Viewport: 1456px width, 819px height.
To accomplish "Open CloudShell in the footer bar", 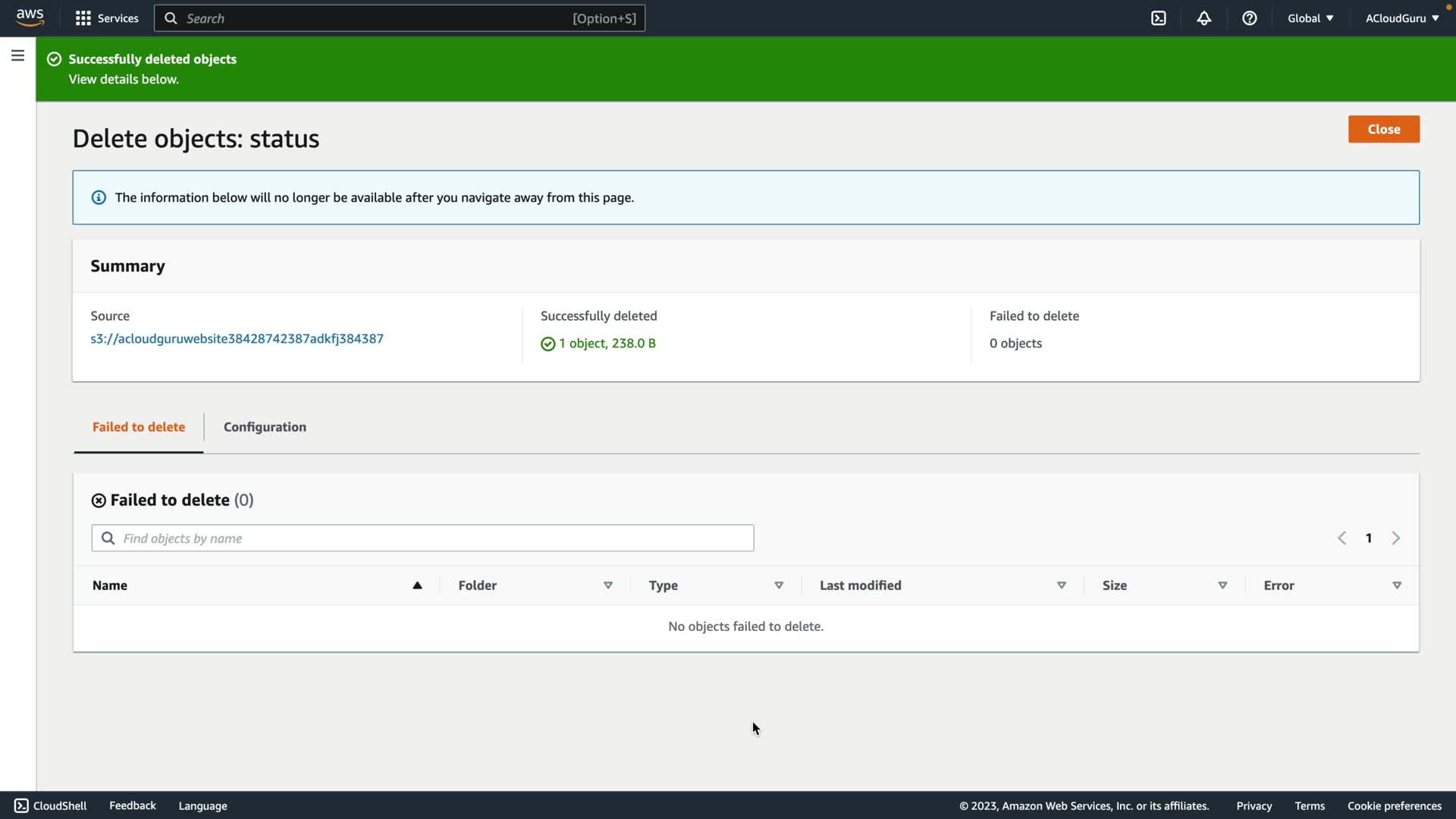I will pyautogui.click(x=51, y=805).
